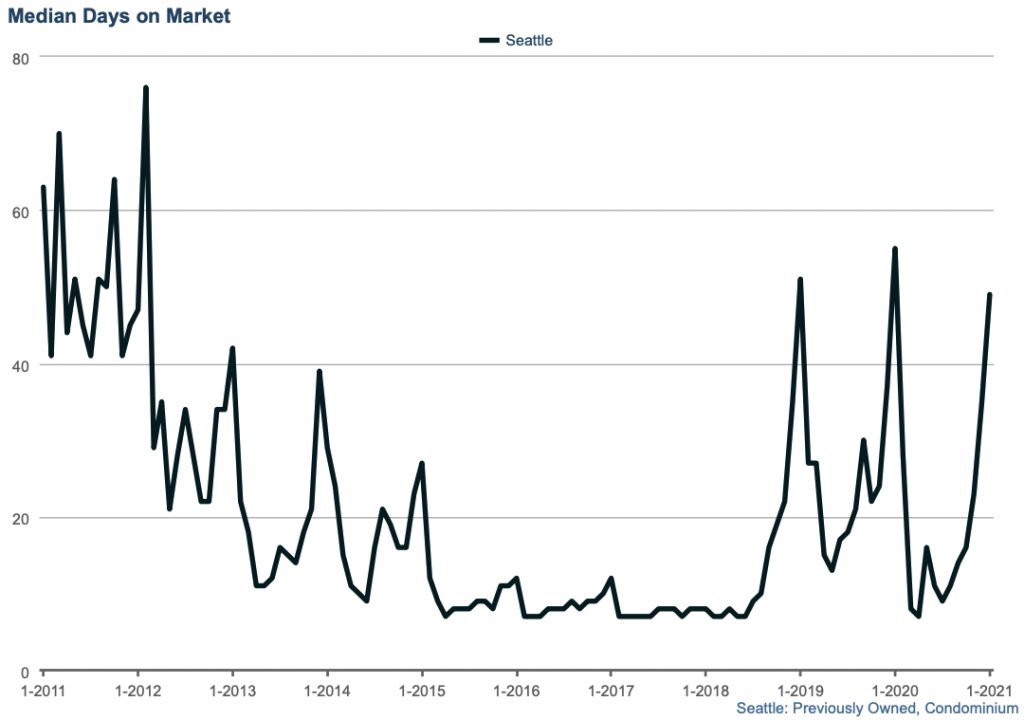Toggle the Seattle series legend label

click(x=529, y=41)
